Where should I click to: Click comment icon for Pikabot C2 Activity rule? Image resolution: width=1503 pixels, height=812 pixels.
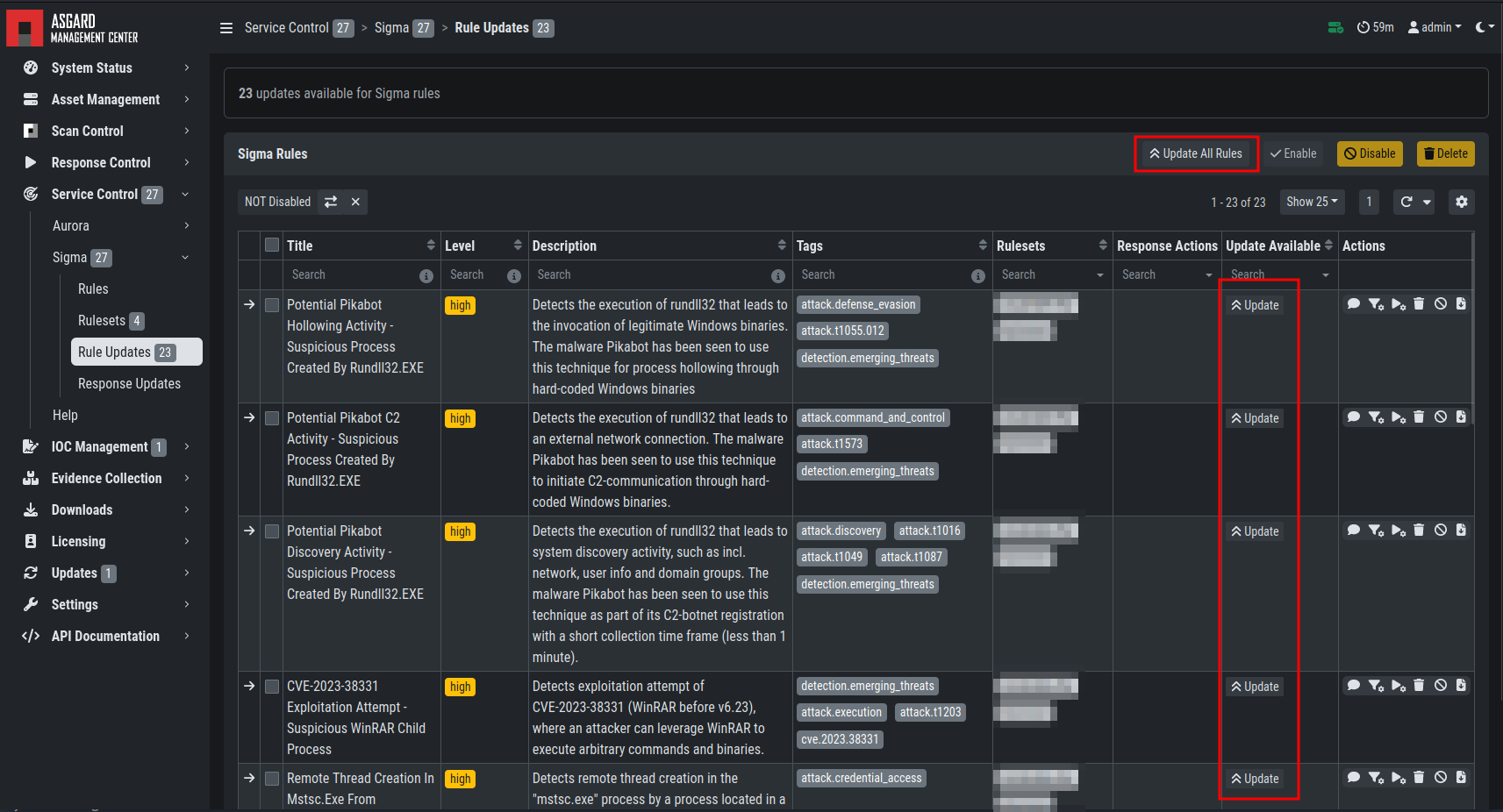point(1354,417)
